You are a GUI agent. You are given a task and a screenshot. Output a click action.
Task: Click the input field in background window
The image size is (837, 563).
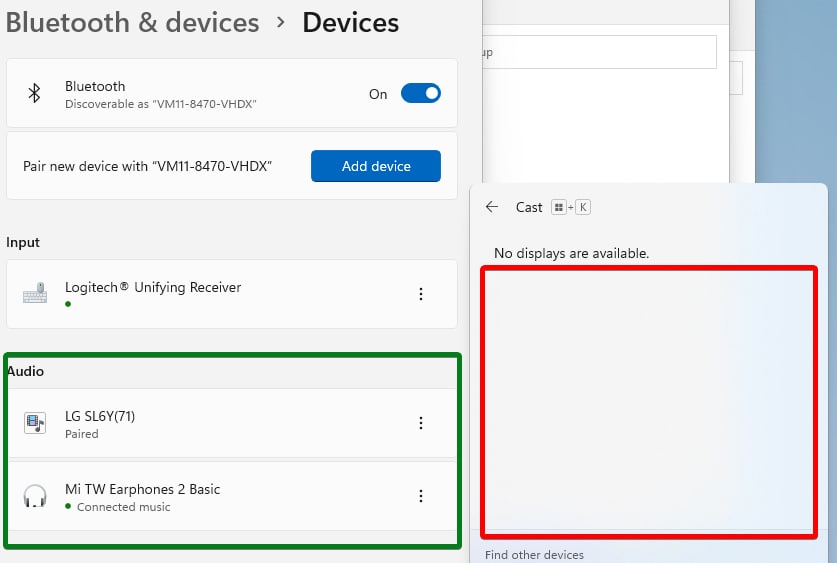(x=599, y=52)
